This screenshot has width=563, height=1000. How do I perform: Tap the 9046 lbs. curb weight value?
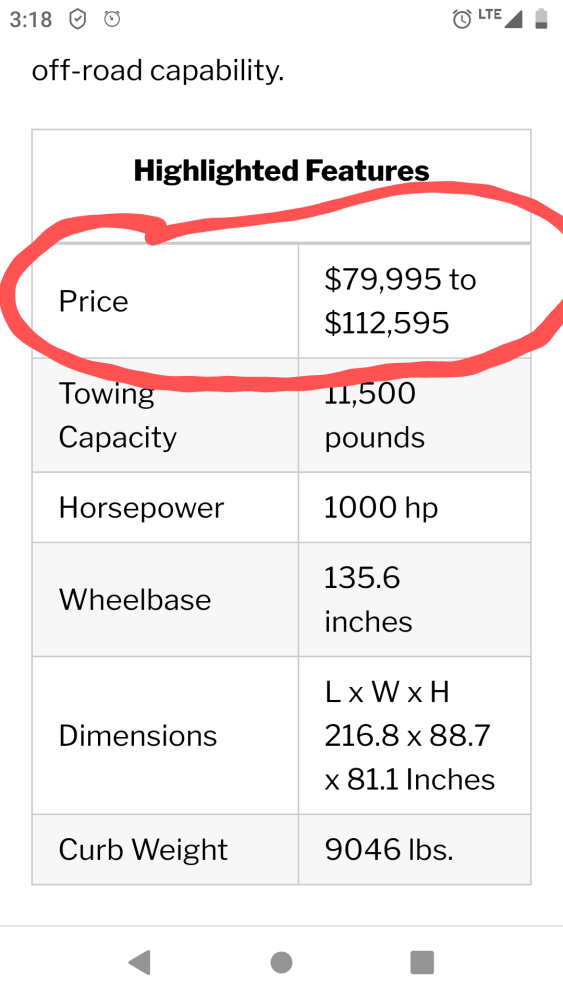[389, 849]
